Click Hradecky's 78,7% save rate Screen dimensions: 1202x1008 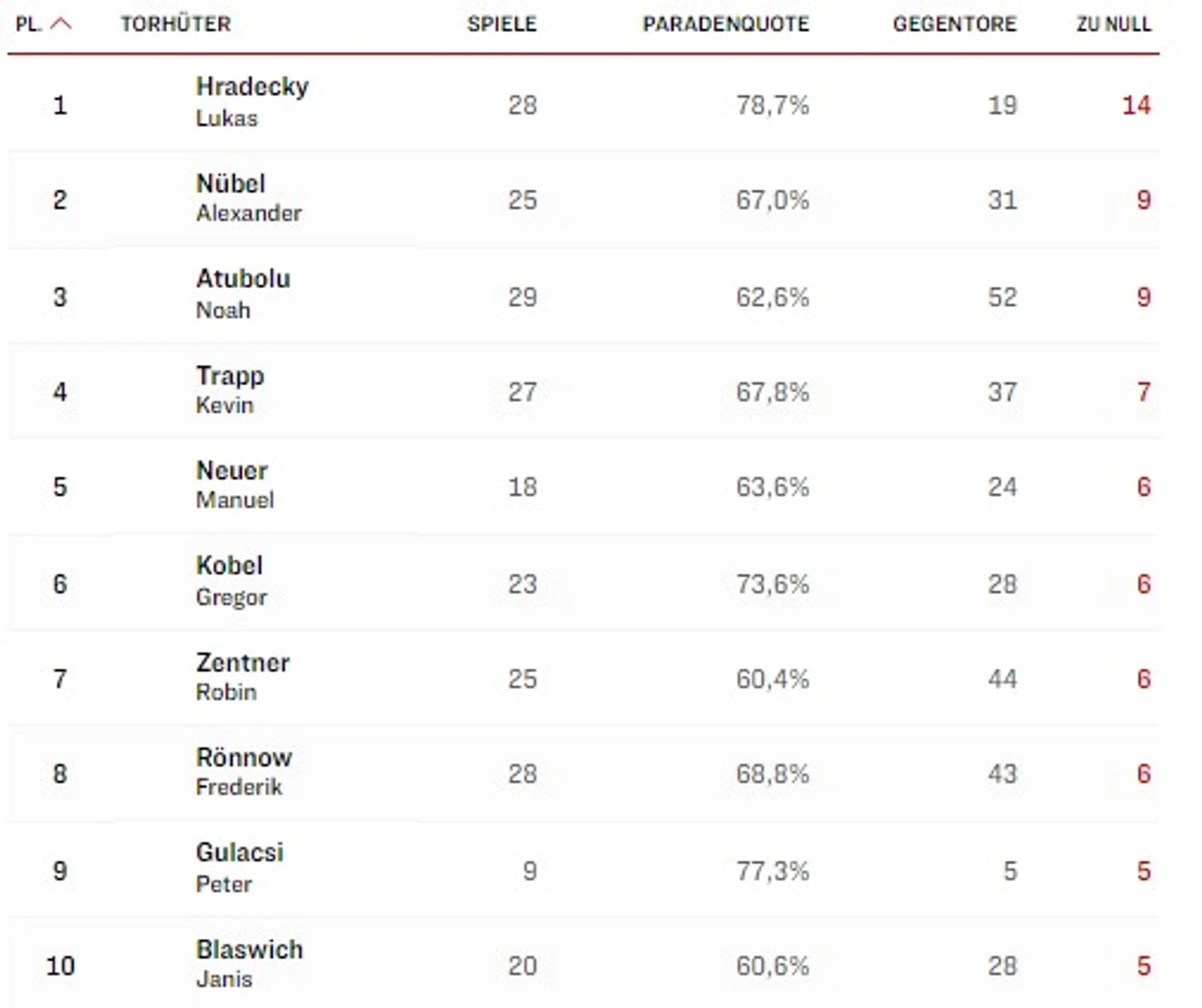click(x=772, y=105)
